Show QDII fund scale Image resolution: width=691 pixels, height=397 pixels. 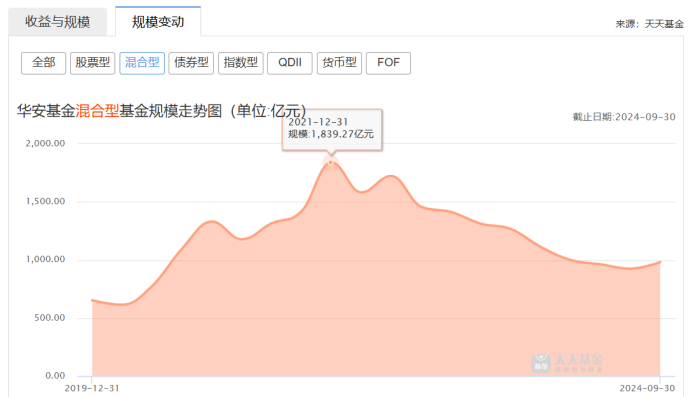pyautogui.click(x=290, y=63)
